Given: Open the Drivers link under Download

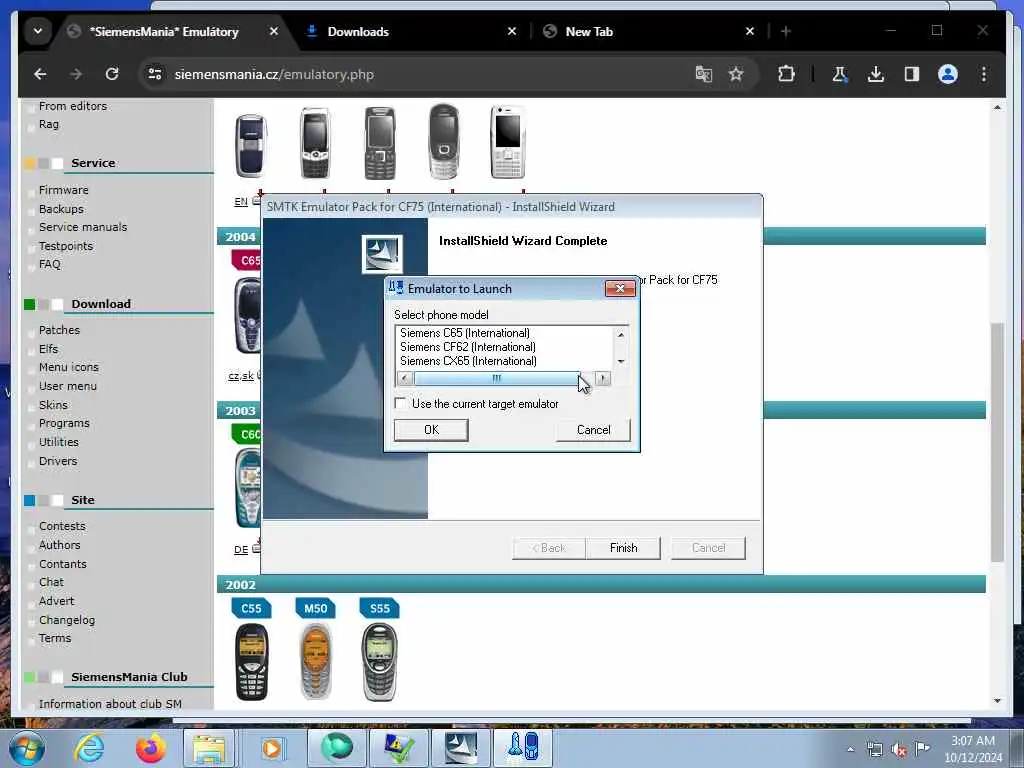Looking at the screenshot, I should 57,461.
